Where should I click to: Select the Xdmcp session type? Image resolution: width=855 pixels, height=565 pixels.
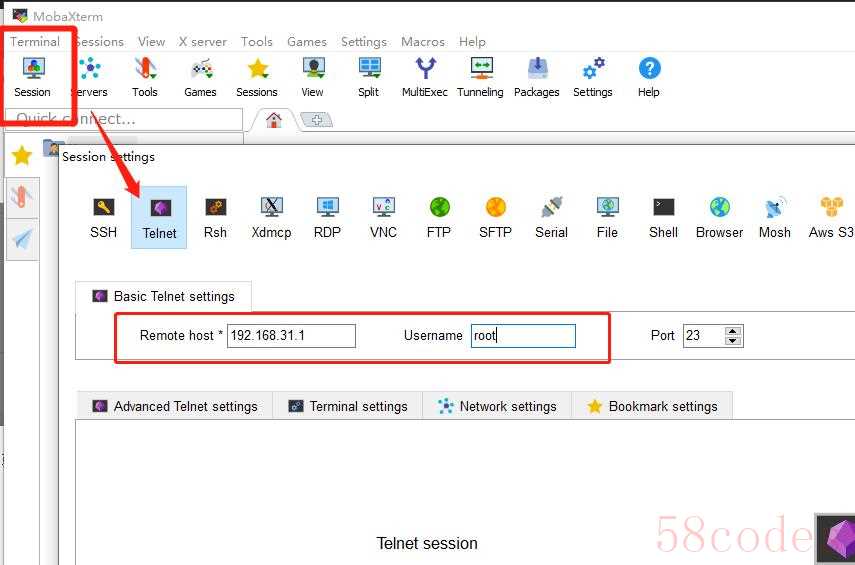272,218
